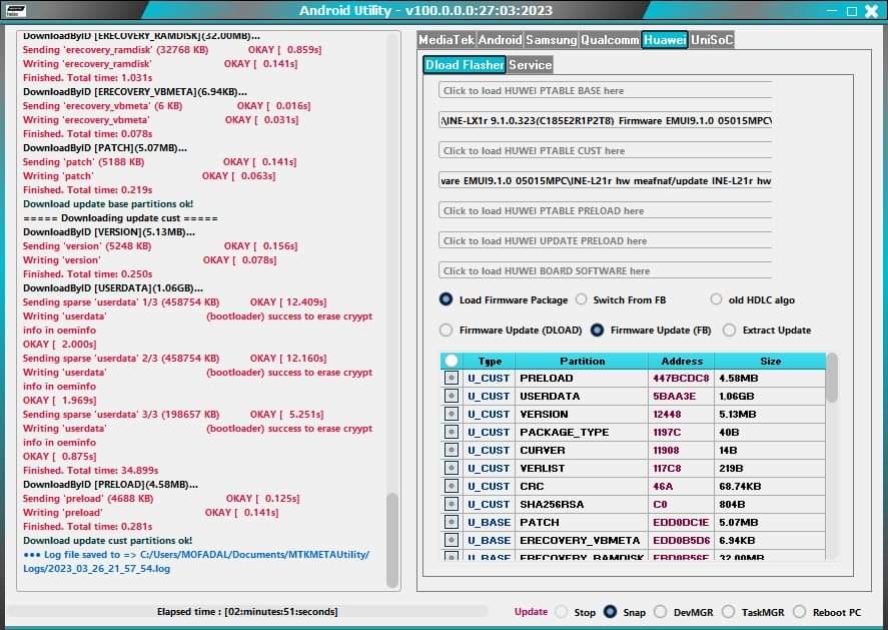Enable the Firmware Update (DLOAD) option
The height and width of the screenshot is (630, 888).
446,330
